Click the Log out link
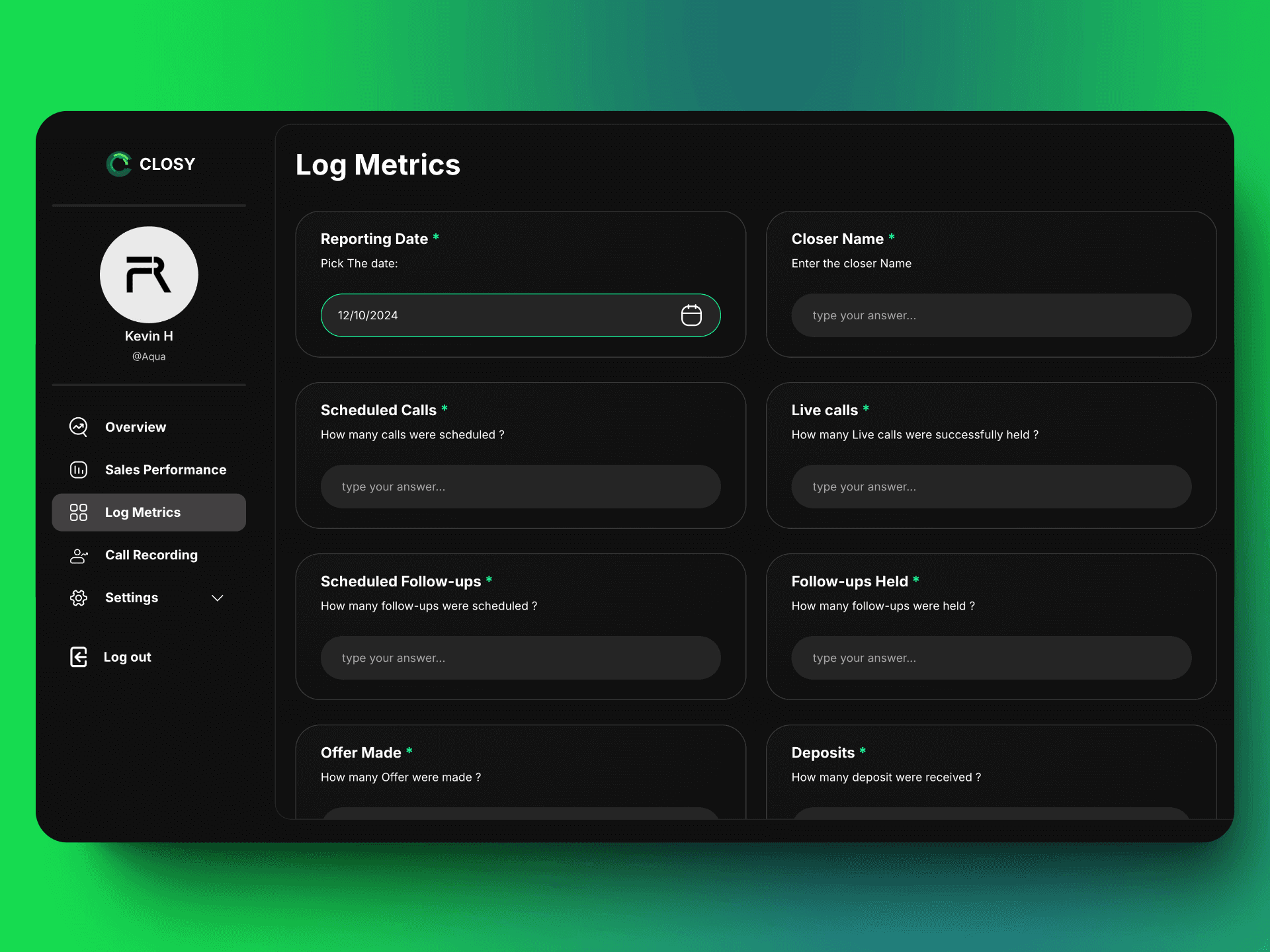The width and height of the screenshot is (1270, 952). pos(128,657)
